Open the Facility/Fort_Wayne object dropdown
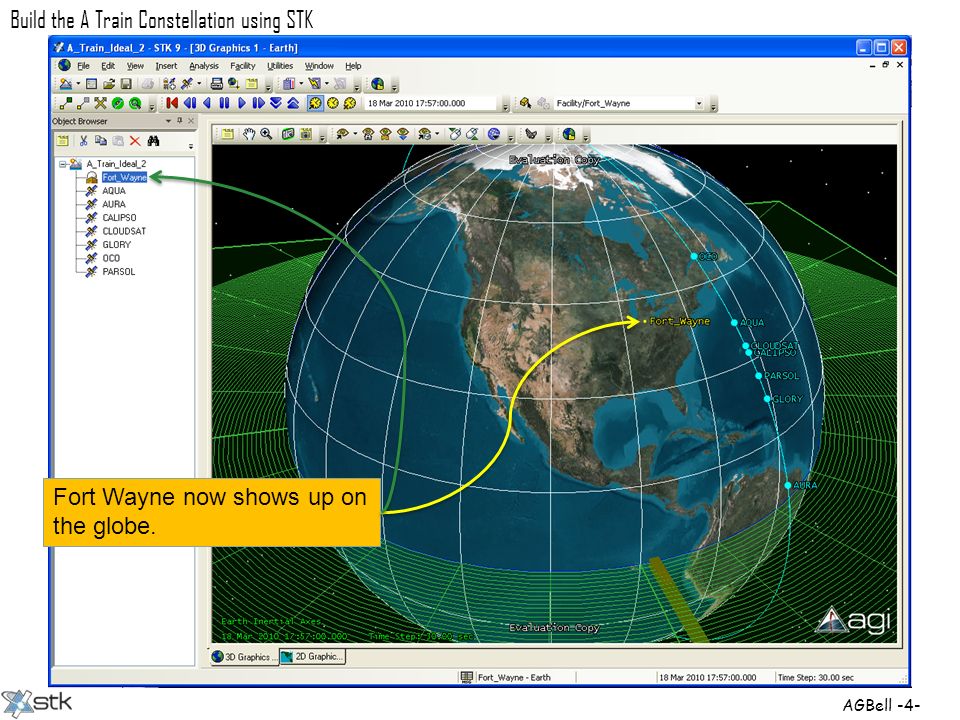The width and height of the screenshot is (960, 720). (699, 103)
